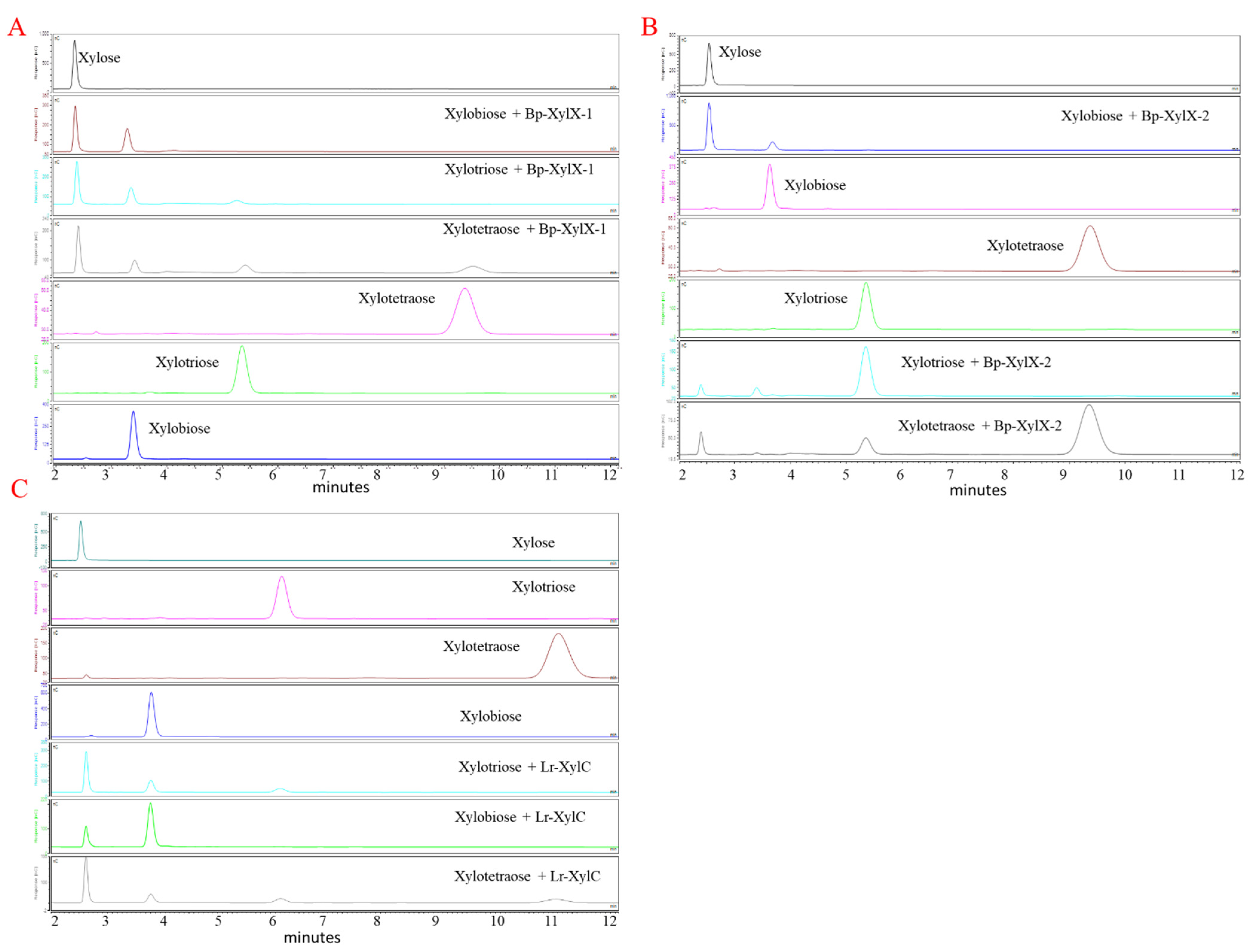Click the Xylotriose + Bp-XylX-2 label
This screenshot has height=952, width=1249.
(975, 363)
